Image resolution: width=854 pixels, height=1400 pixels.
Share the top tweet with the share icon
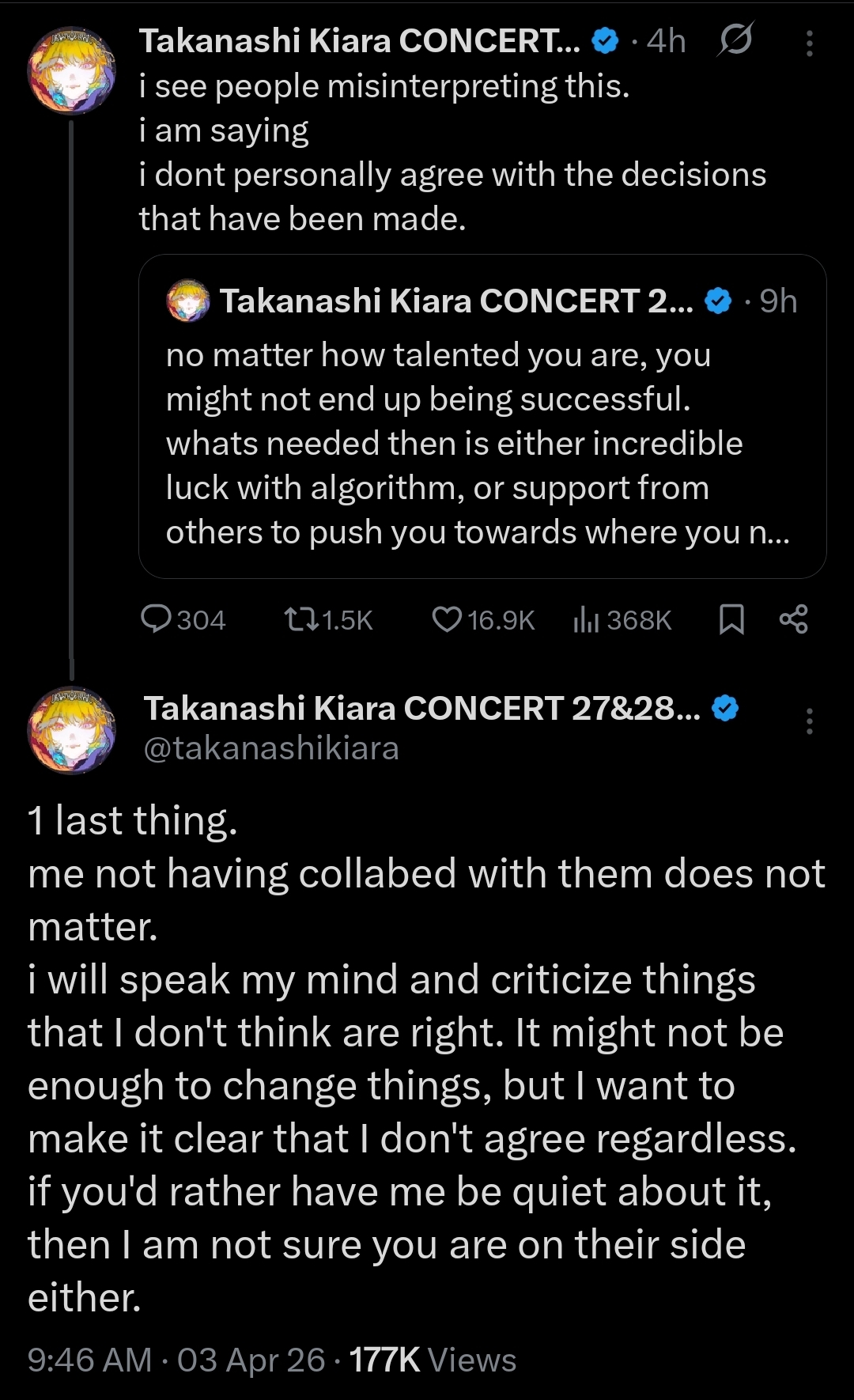[794, 619]
